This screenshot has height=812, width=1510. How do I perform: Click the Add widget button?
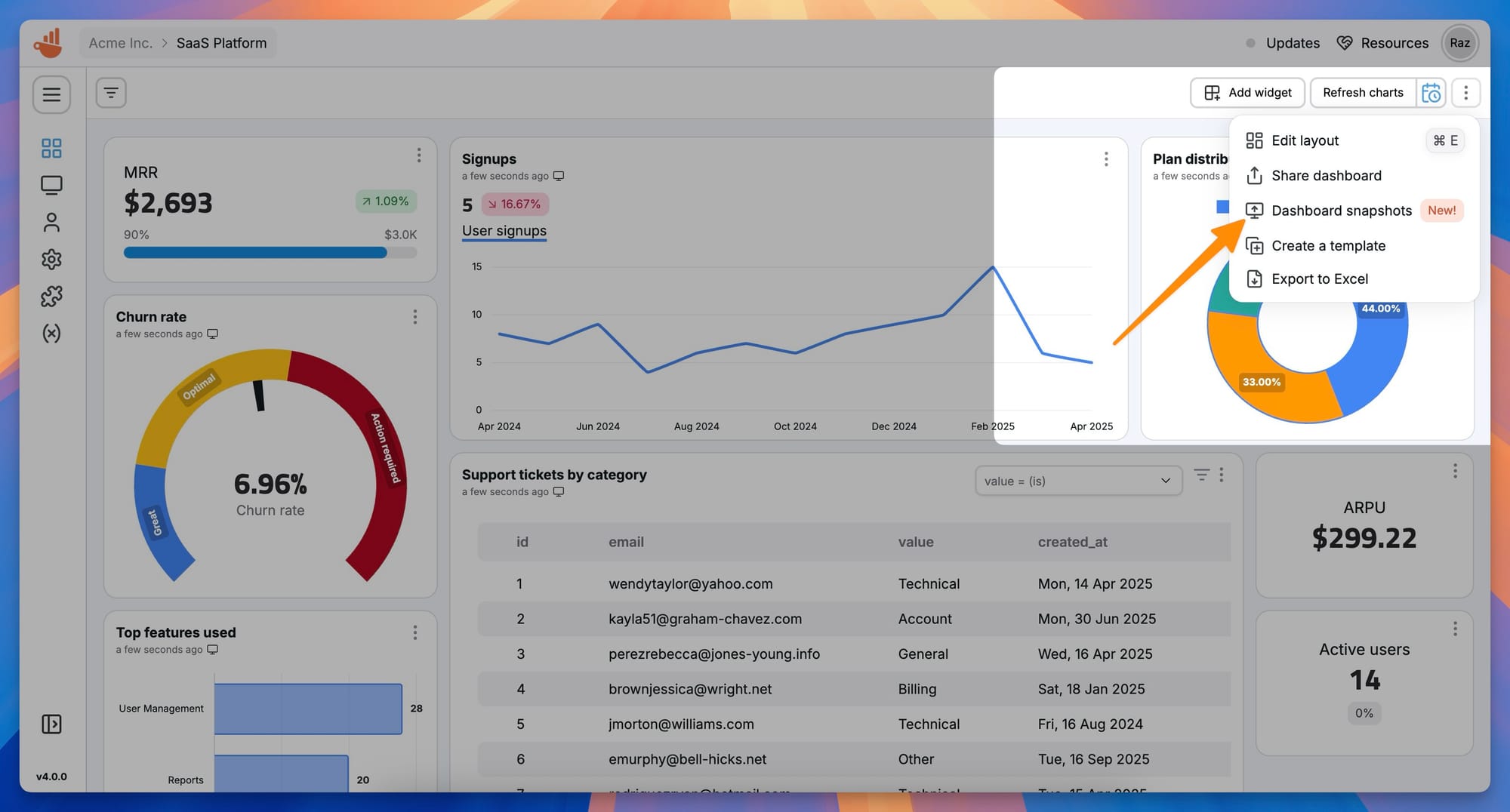[x=1247, y=93]
